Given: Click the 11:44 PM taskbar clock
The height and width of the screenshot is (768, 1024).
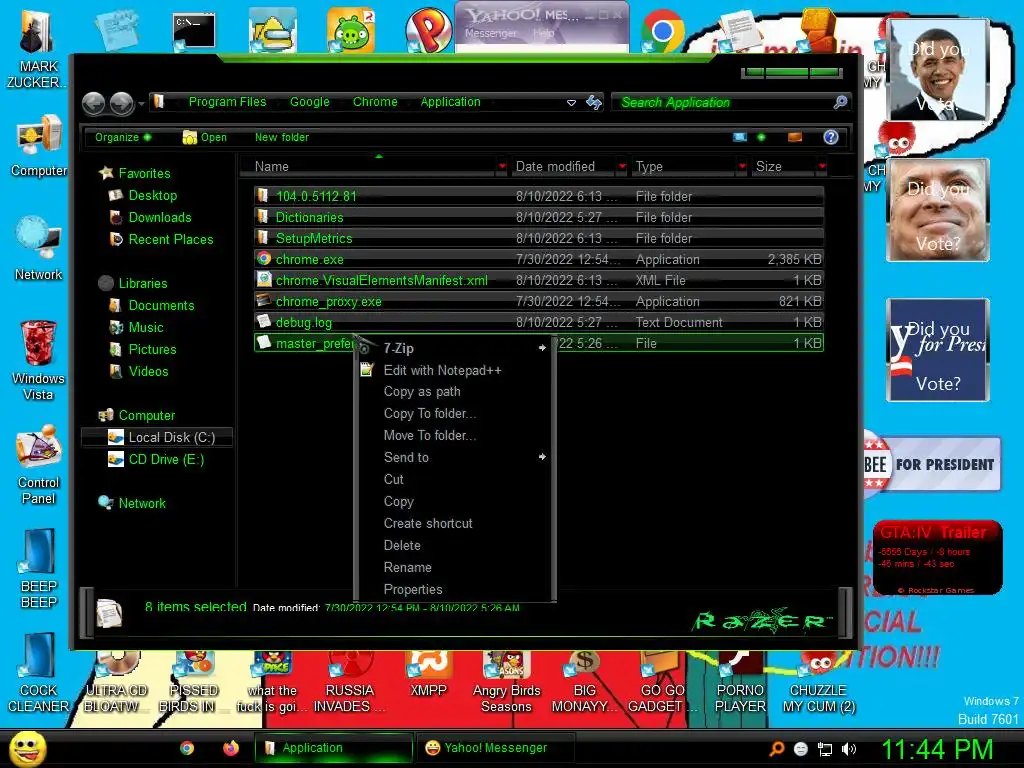Looking at the screenshot, I should coord(936,749).
